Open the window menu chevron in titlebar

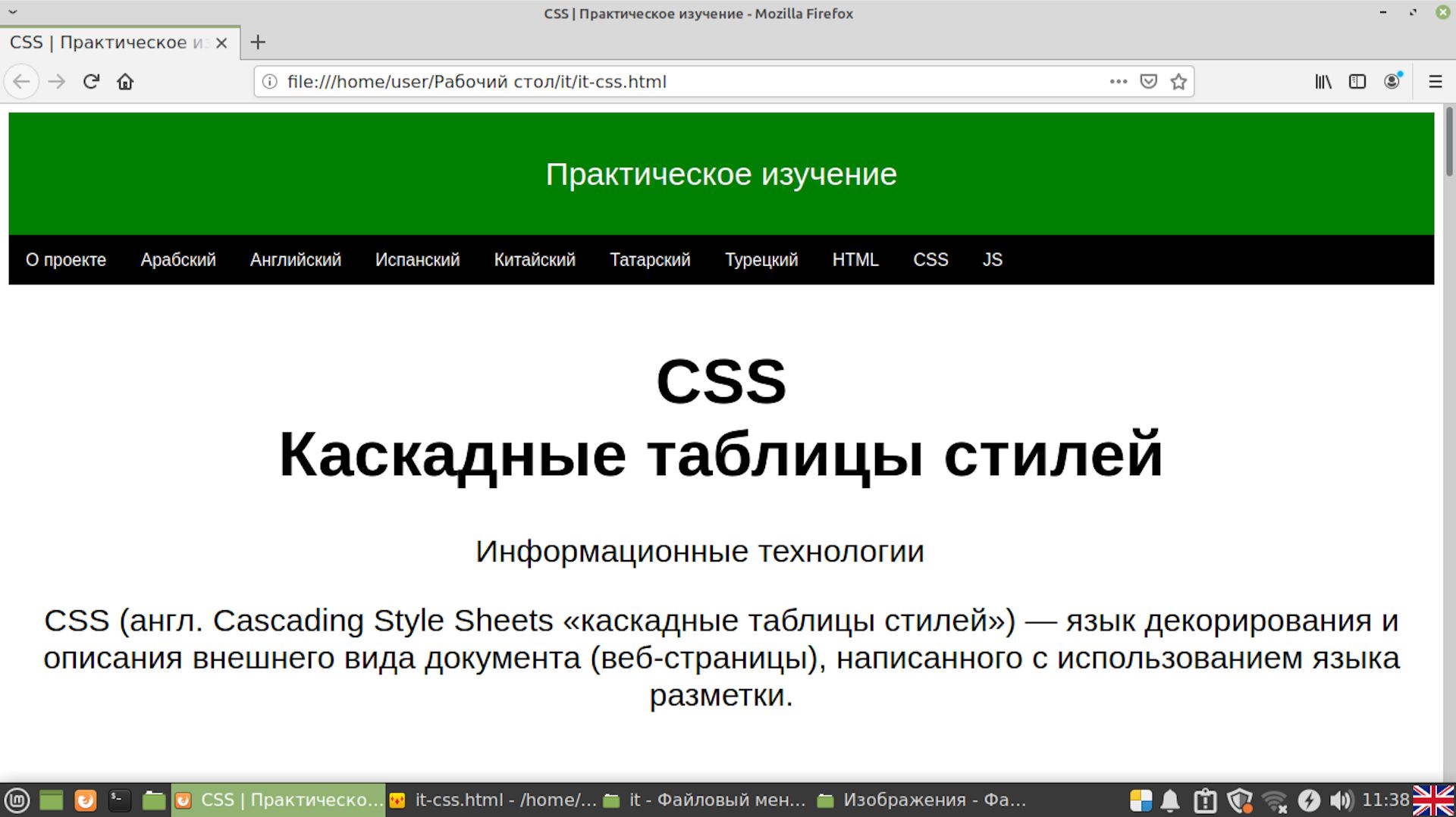pos(13,12)
